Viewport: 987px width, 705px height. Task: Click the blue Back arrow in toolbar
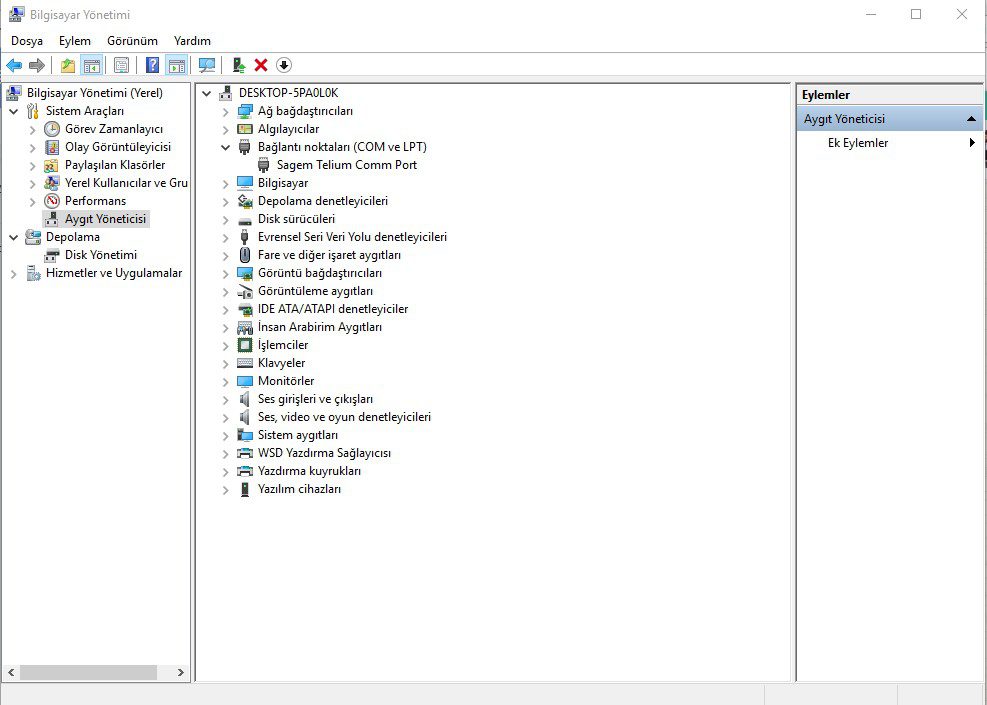14,66
